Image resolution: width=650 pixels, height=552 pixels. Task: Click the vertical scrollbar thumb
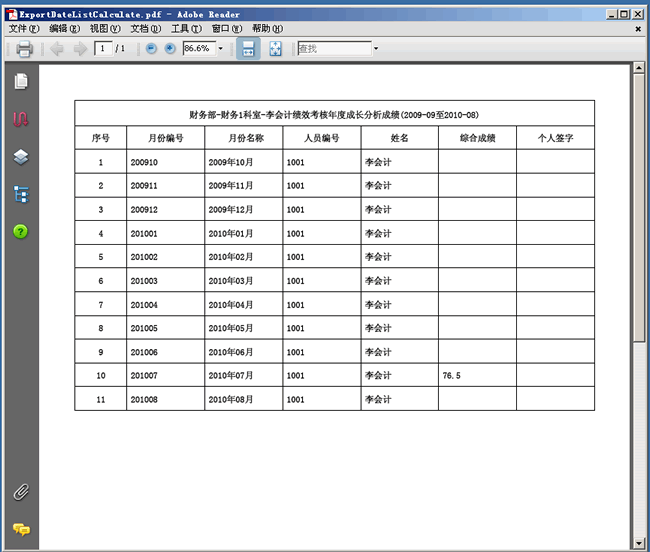coord(639,208)
